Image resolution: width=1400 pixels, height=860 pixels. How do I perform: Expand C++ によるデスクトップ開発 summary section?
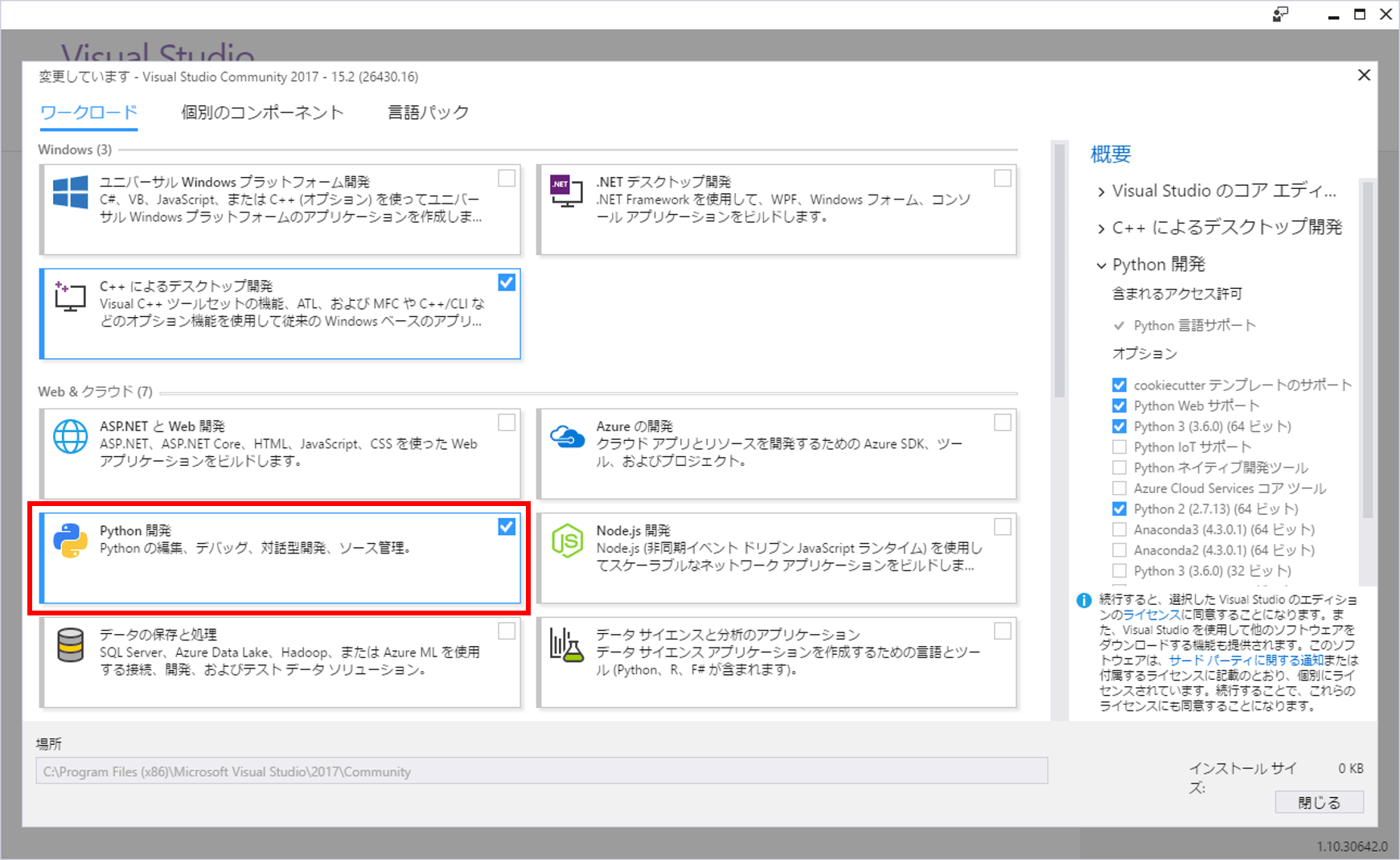click(1101, 228)
